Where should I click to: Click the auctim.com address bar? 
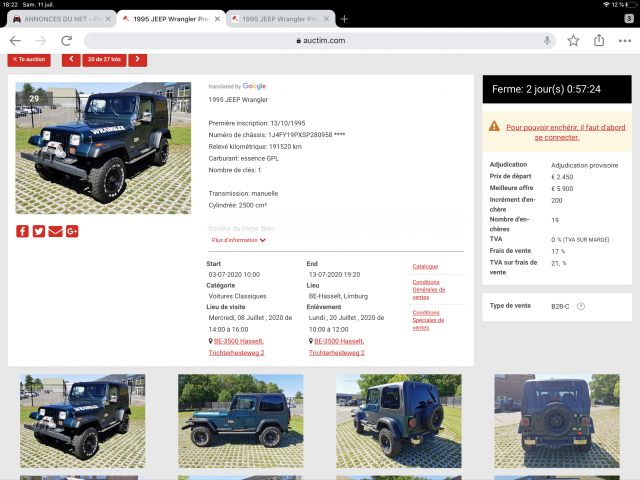click(320, 40)
